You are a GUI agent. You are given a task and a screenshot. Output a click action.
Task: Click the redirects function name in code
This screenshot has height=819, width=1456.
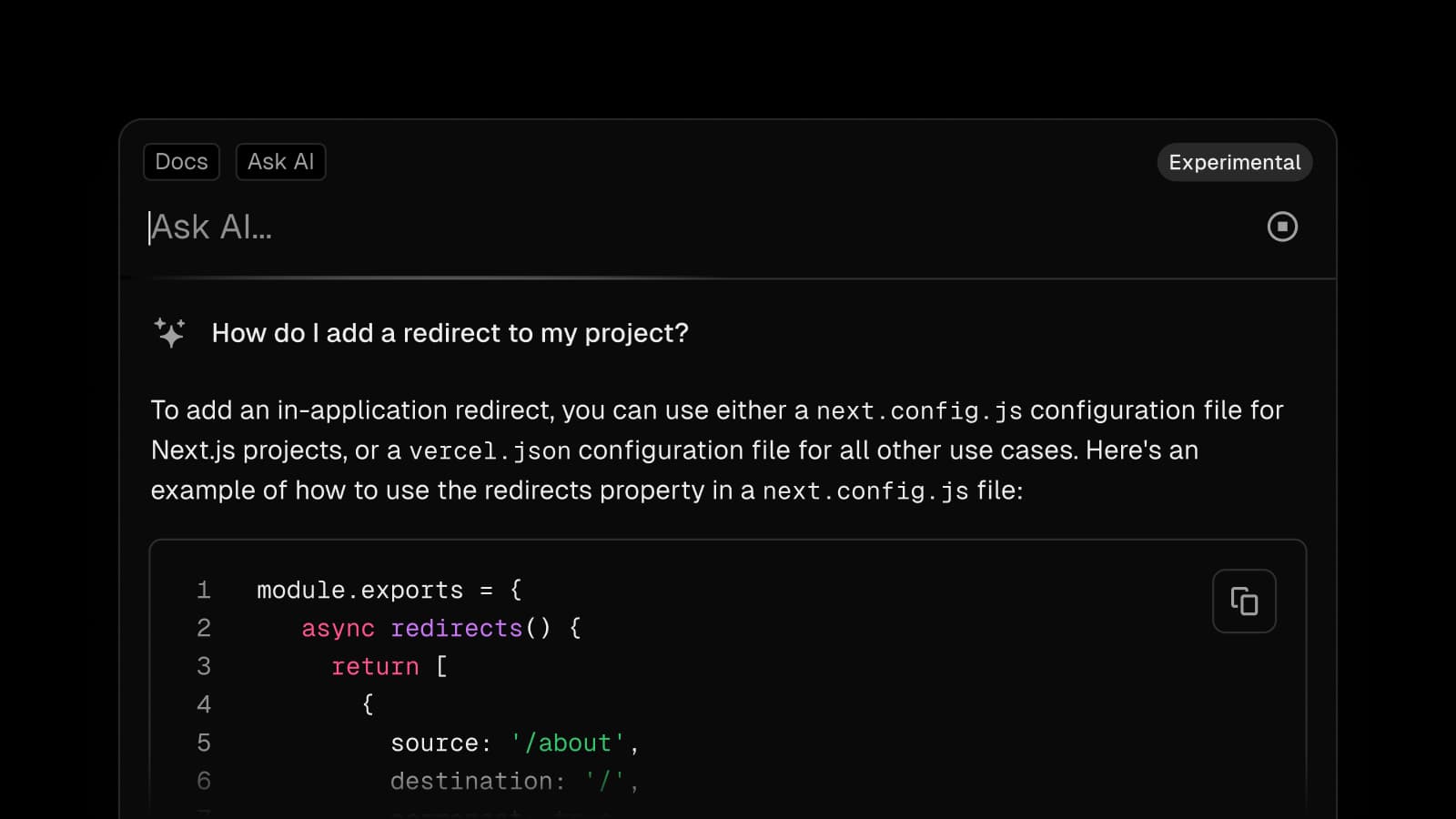coord(456,629)
